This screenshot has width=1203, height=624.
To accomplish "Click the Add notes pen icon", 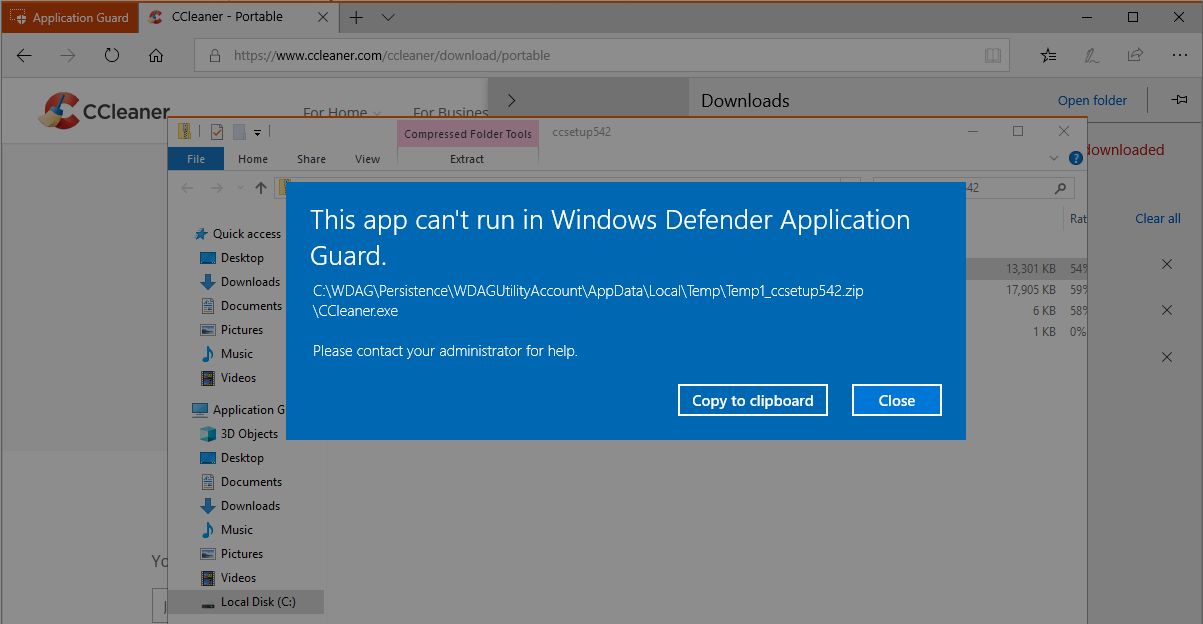I will pyautogui.click(x=1092, y=56).
